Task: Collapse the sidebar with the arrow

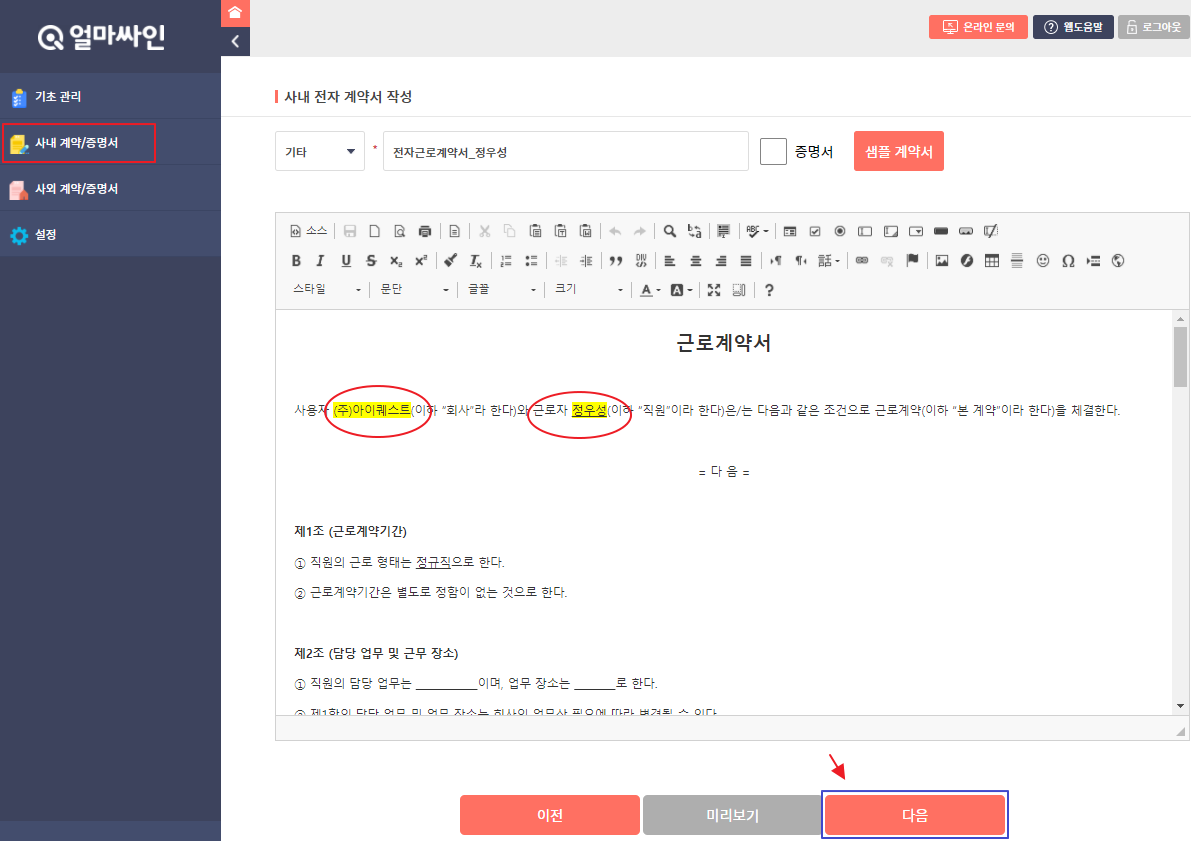Action: 235,41
